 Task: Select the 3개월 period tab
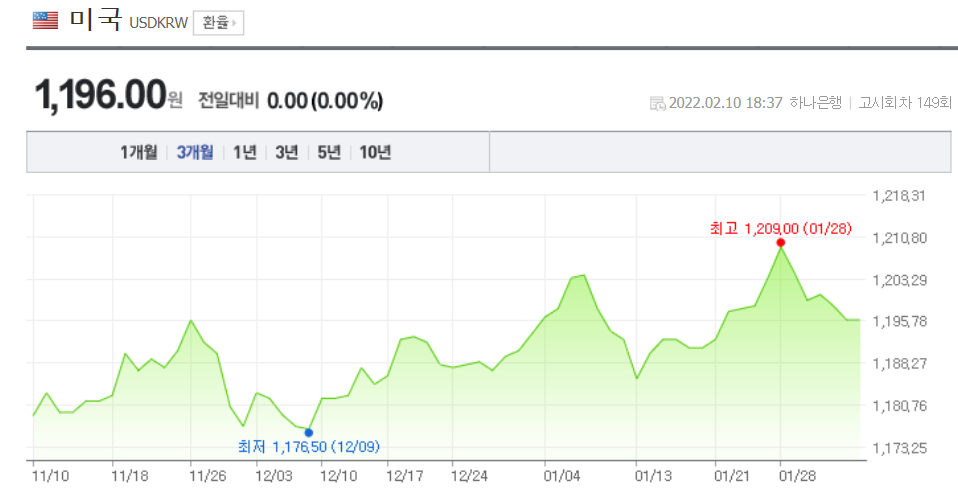click(x=195, y=152)
